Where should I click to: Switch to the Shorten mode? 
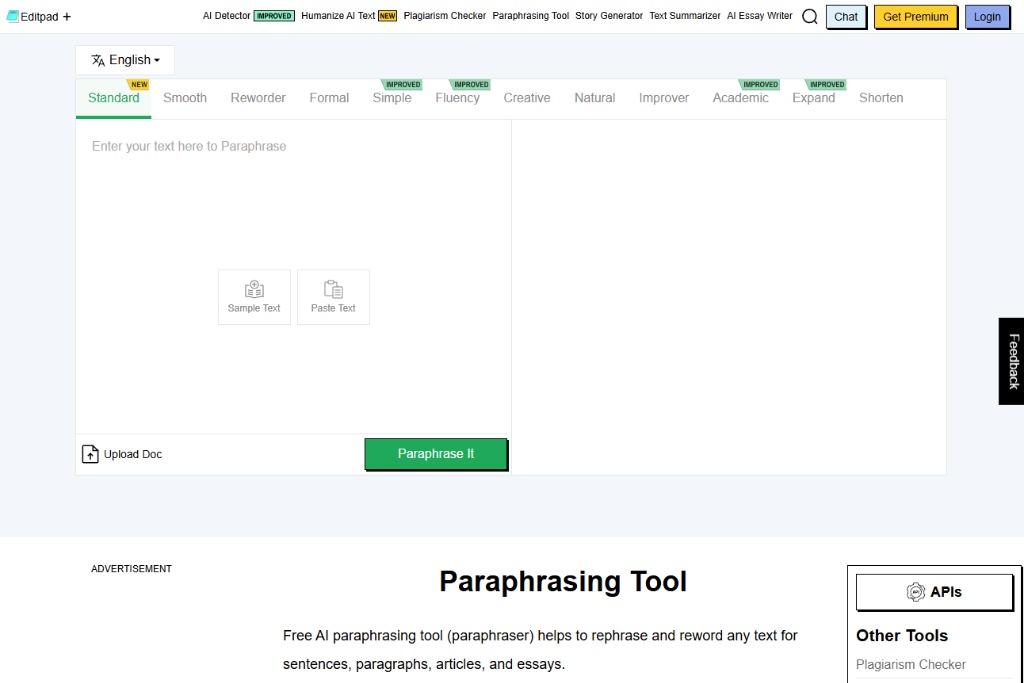pos(881,98)
